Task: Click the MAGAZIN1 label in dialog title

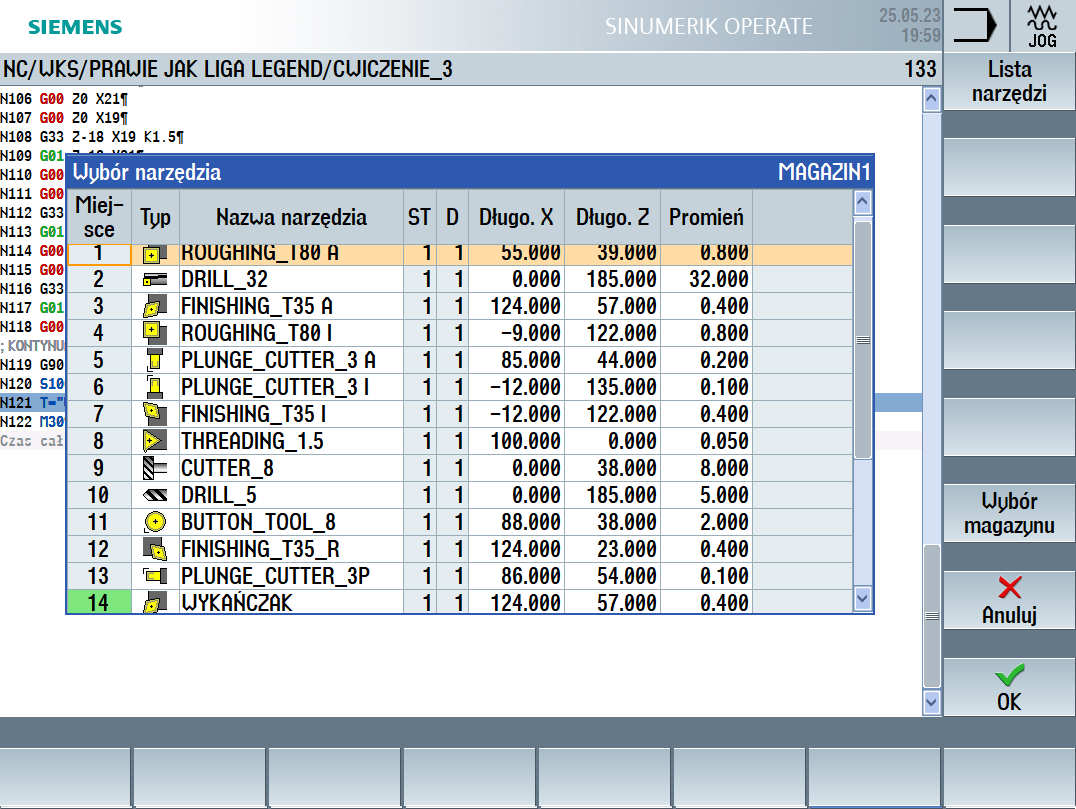Action: pos(823,172)
